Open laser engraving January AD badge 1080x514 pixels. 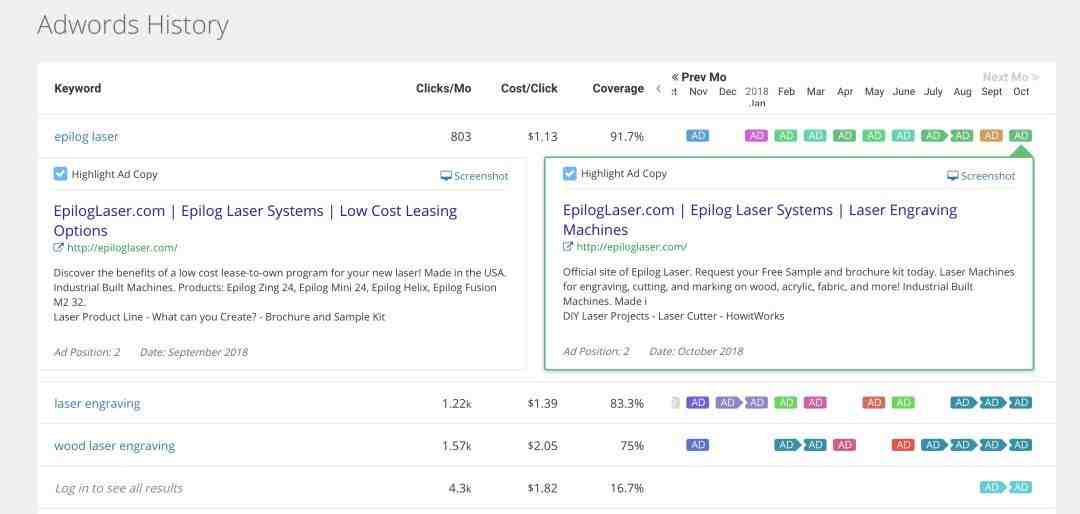pos(756,402)
